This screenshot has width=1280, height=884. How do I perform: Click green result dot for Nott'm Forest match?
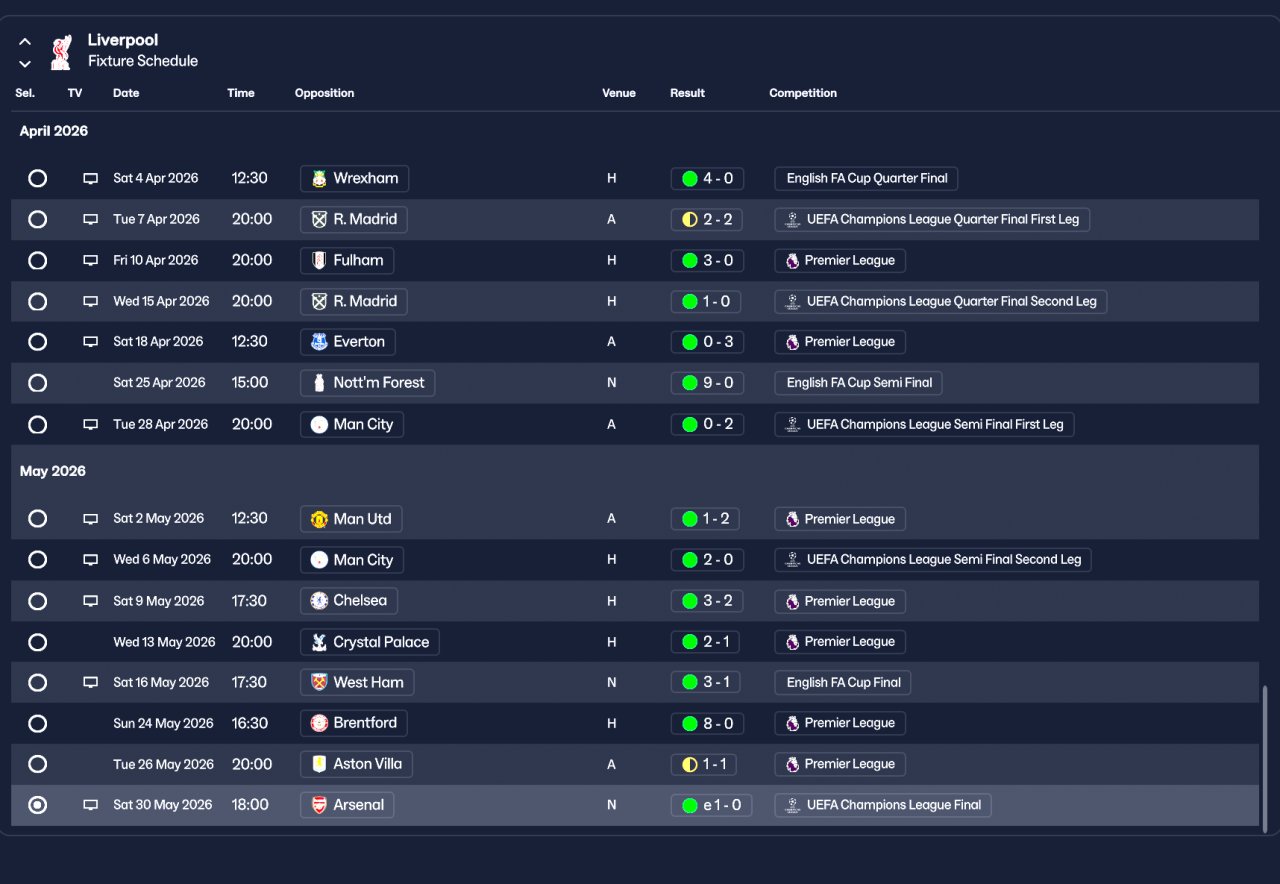click(x=689, y=383)
